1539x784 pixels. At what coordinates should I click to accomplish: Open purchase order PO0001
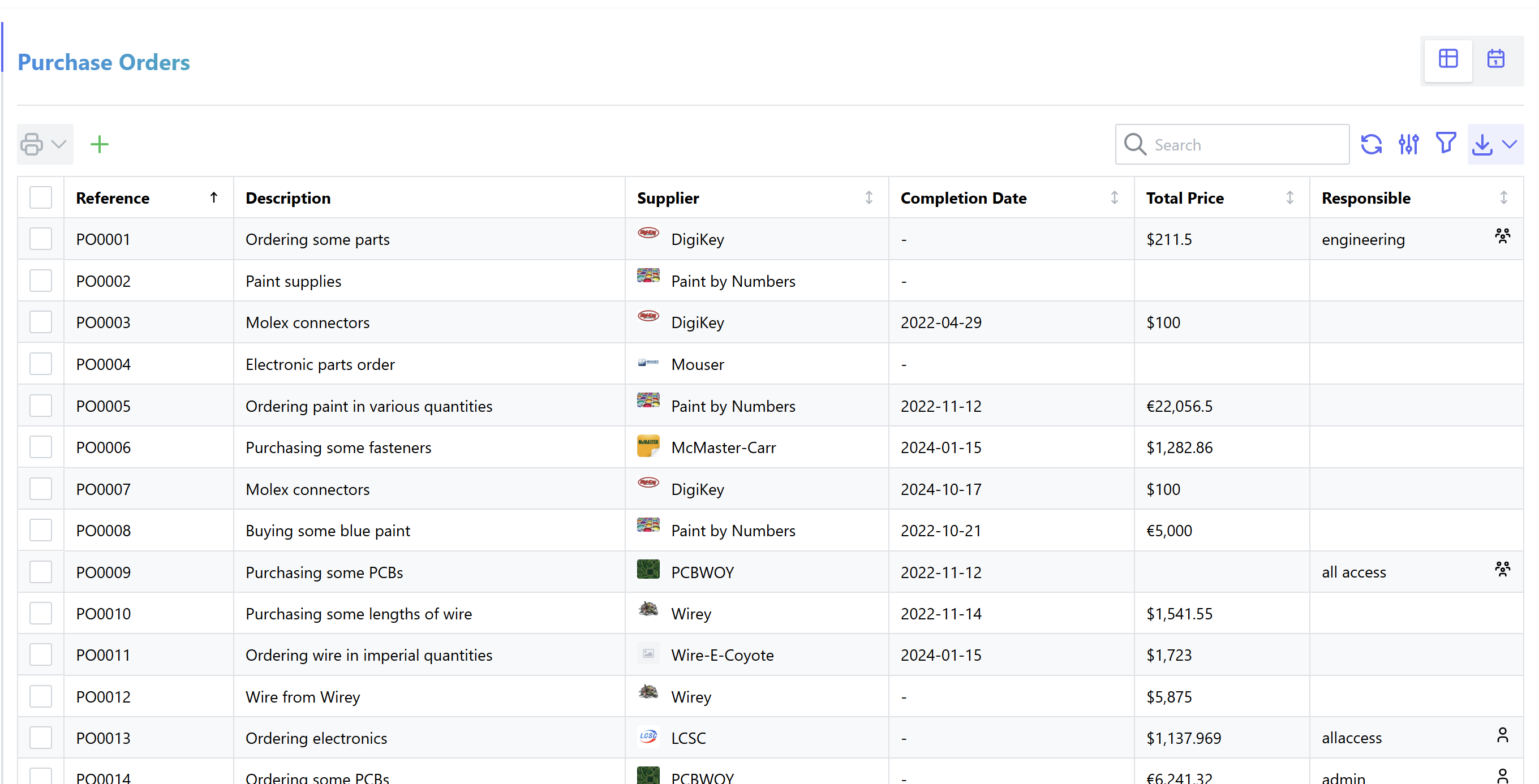click(x=103, y=239)
